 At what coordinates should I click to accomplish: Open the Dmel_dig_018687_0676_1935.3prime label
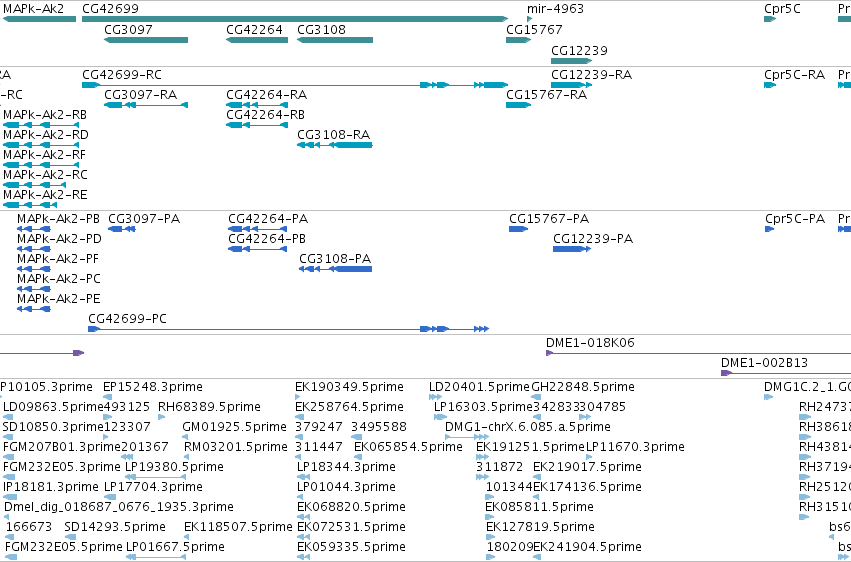click(119, 507)
